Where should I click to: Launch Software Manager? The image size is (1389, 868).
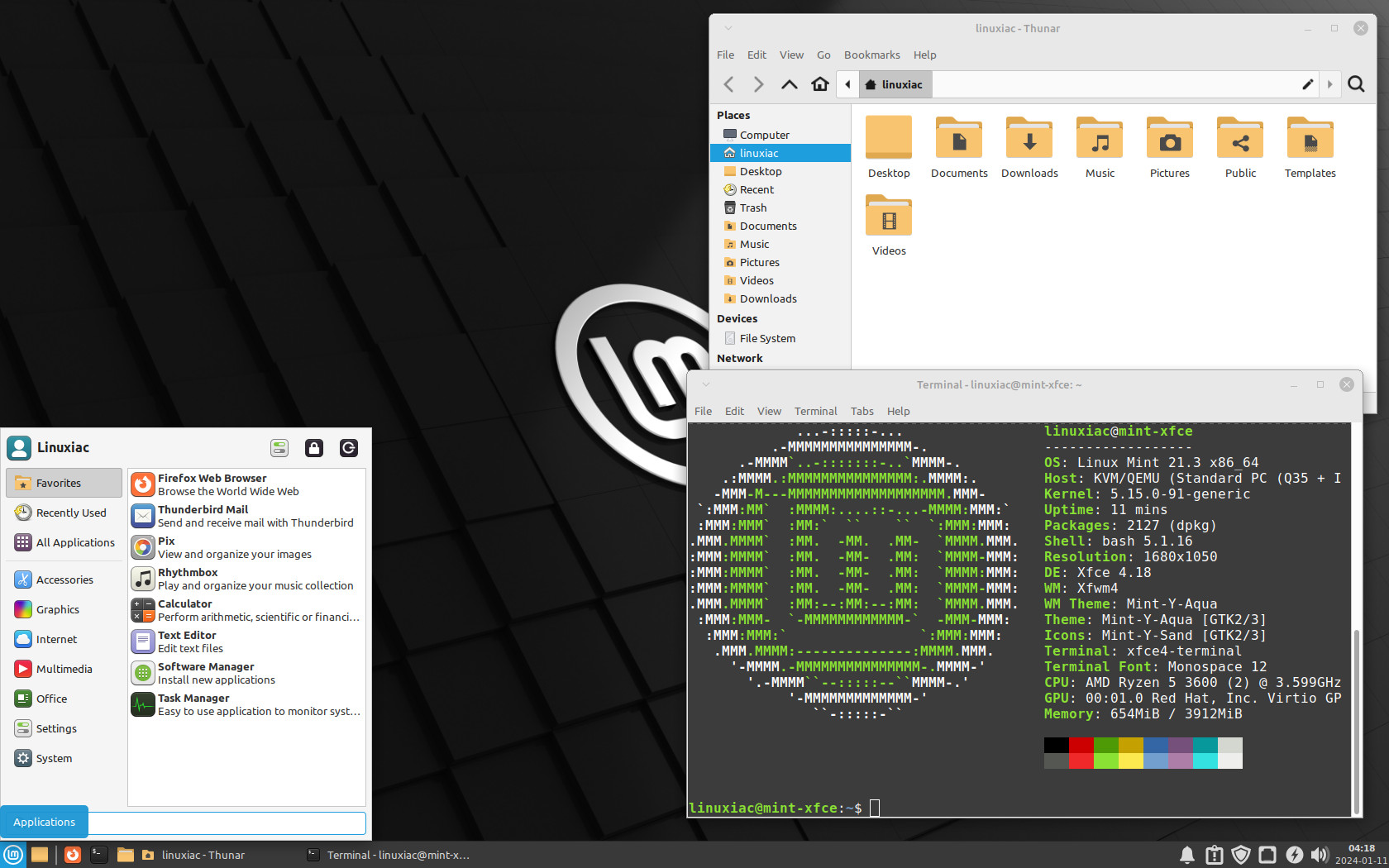pos(246,673)
